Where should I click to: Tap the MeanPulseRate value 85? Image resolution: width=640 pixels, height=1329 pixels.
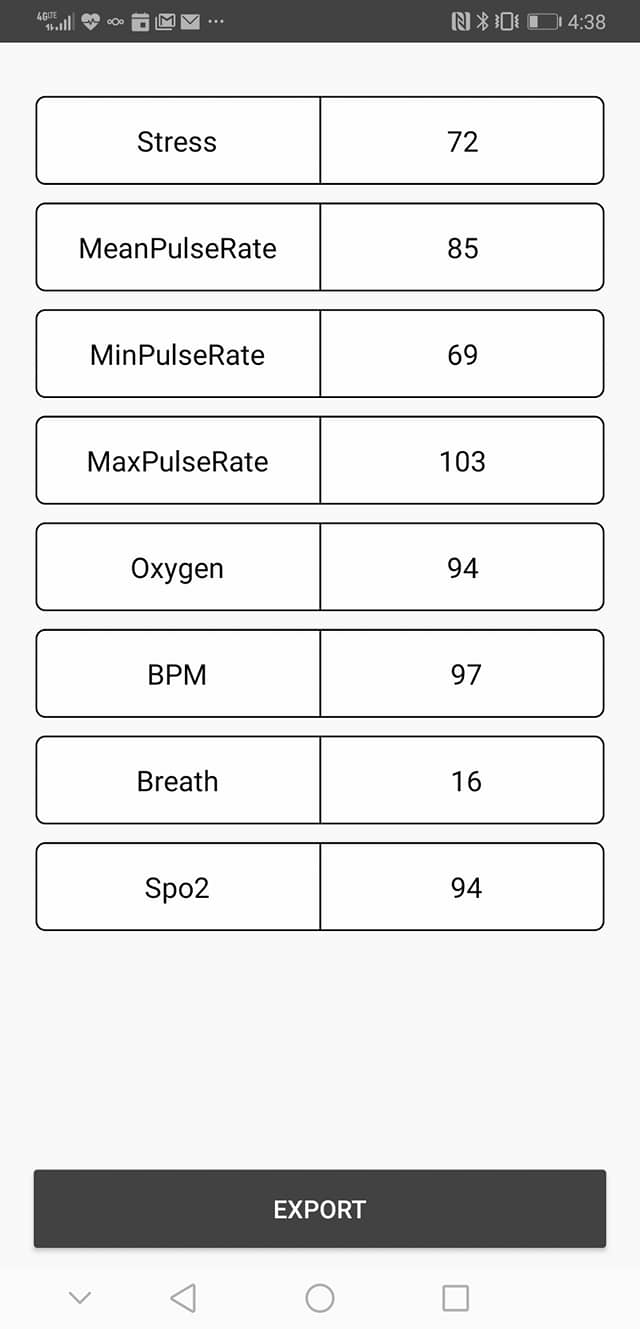pyautogui.click(x=462, y=248)
